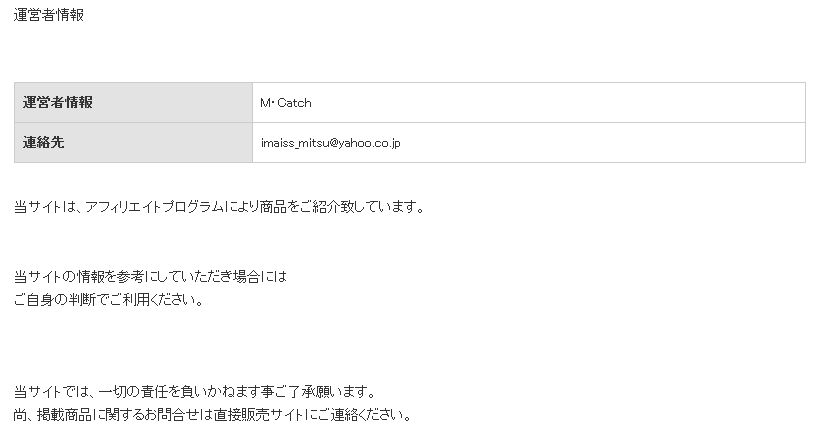This screenshot has width=816, height=439.
Task: Click the line about 掲載商品に関するお問合せ
Action: (x=213, y=415)
